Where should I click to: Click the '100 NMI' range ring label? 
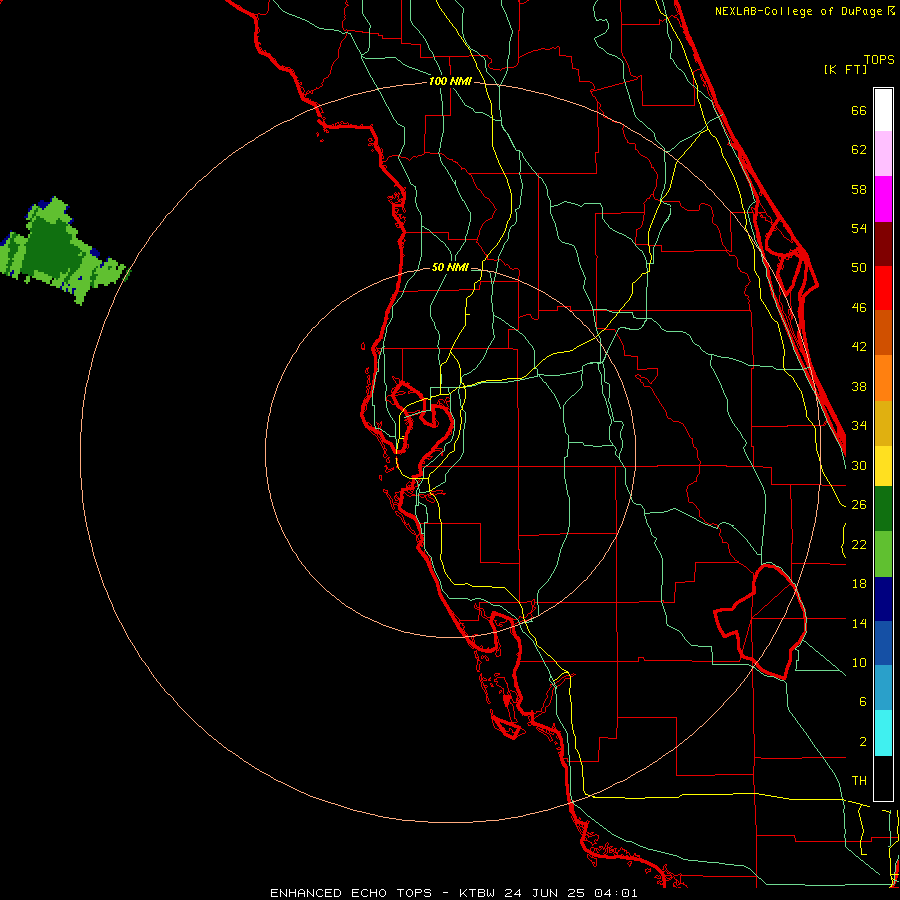click(450, 82)
